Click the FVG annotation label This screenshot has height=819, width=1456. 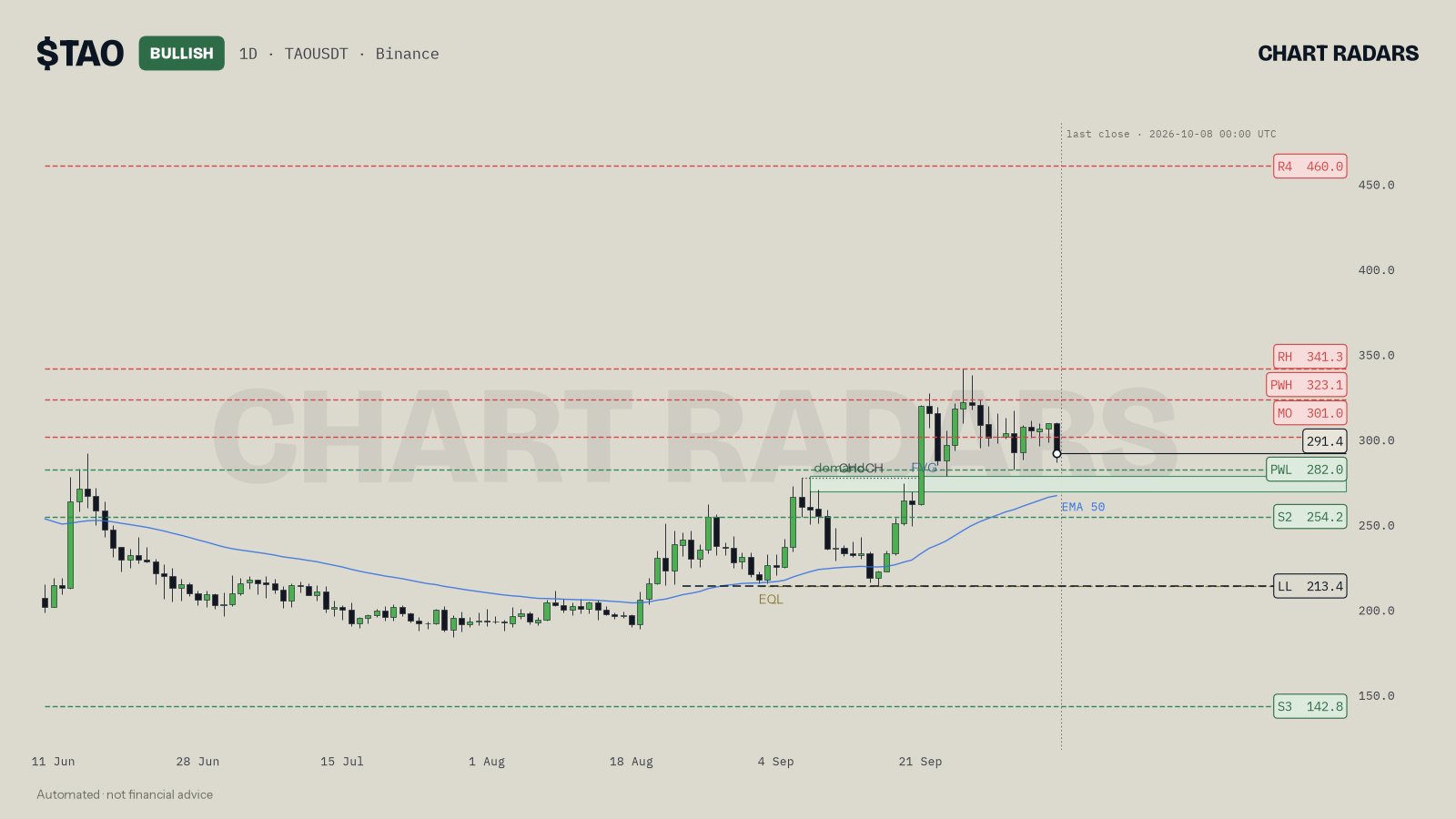(924, 468)
